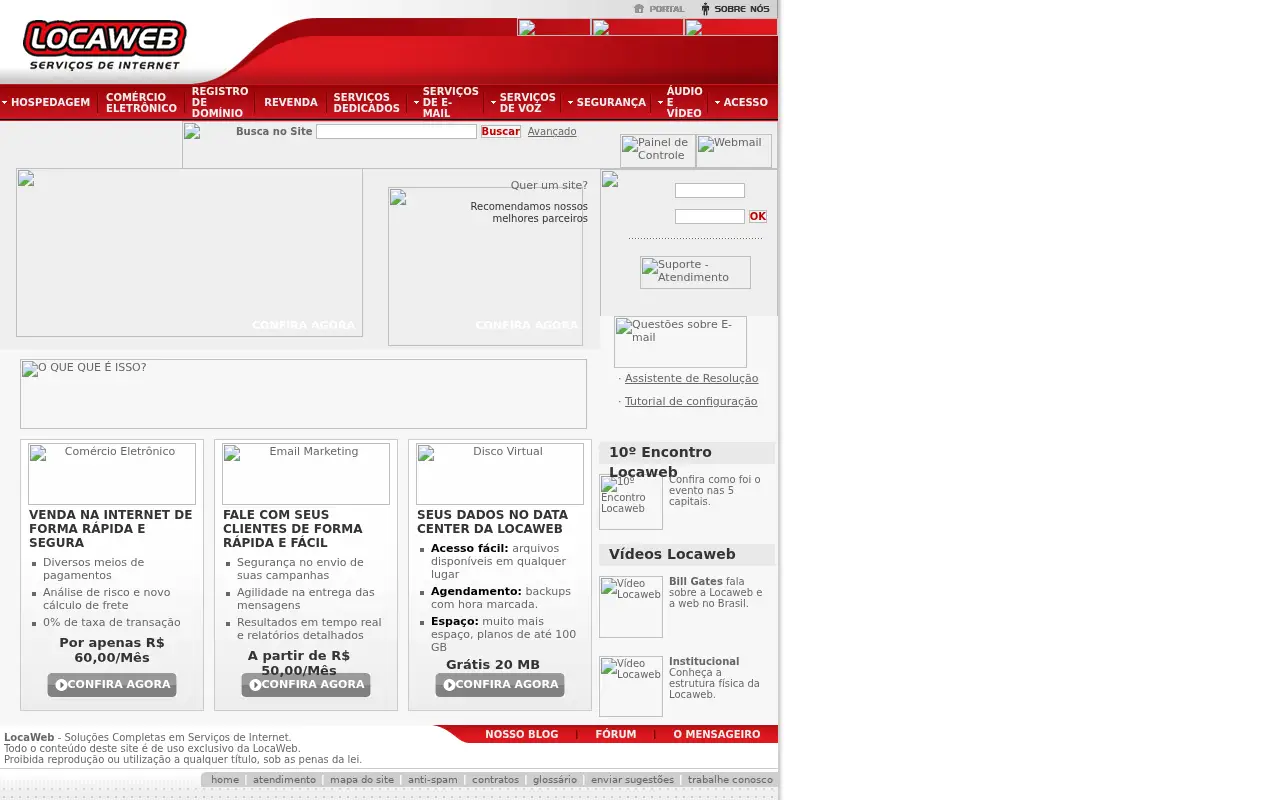Screen dimensions: 1280x800
Task: Open the anti-spam footer link
Action: [433, 780]
